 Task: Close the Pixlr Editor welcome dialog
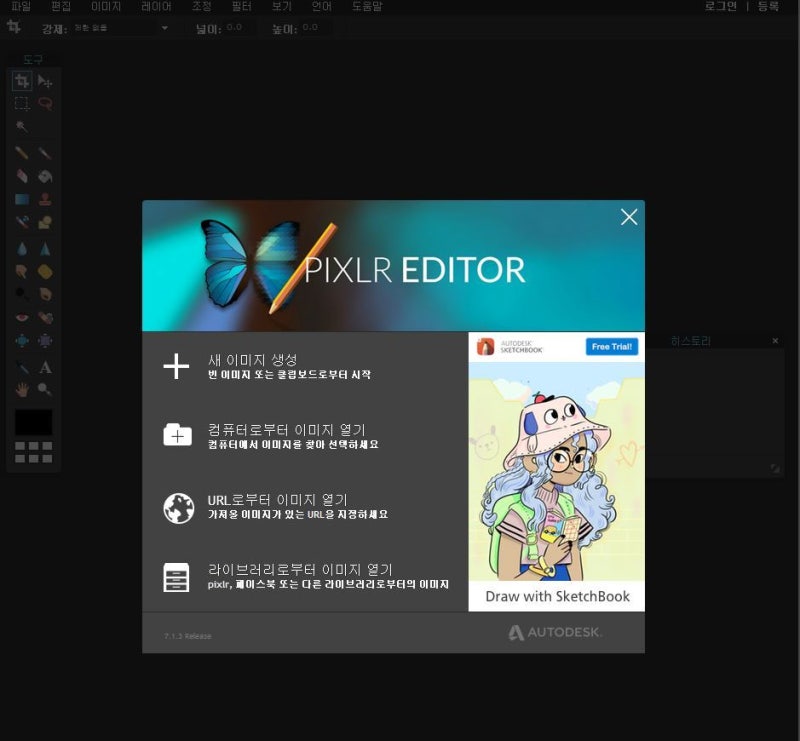tap(629, 217)
